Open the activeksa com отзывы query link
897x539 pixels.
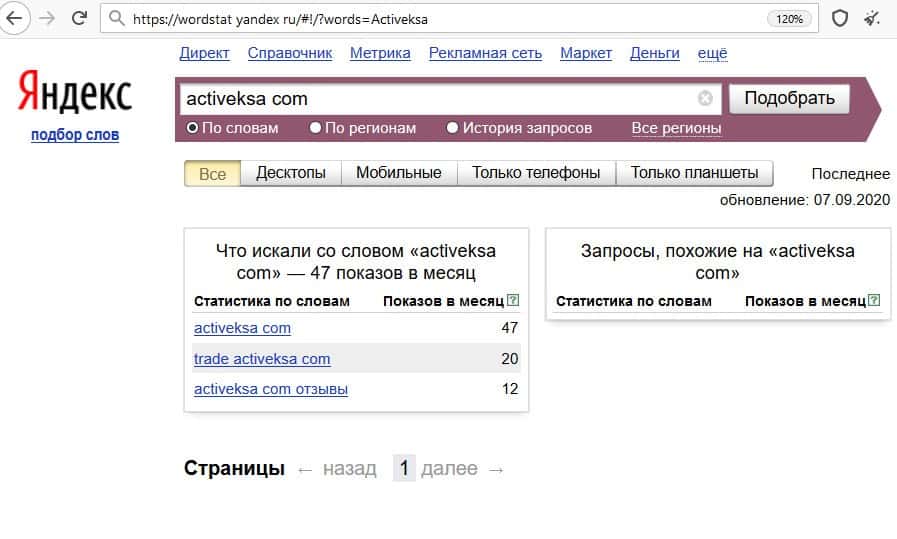click(x=271, y=389)
